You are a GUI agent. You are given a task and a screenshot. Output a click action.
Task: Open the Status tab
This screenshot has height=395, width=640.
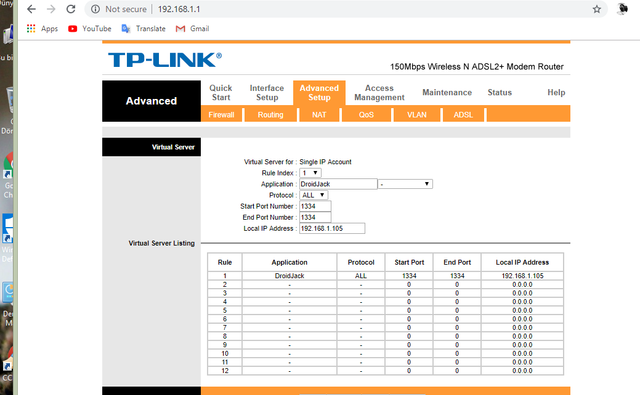tap(500, 93)
